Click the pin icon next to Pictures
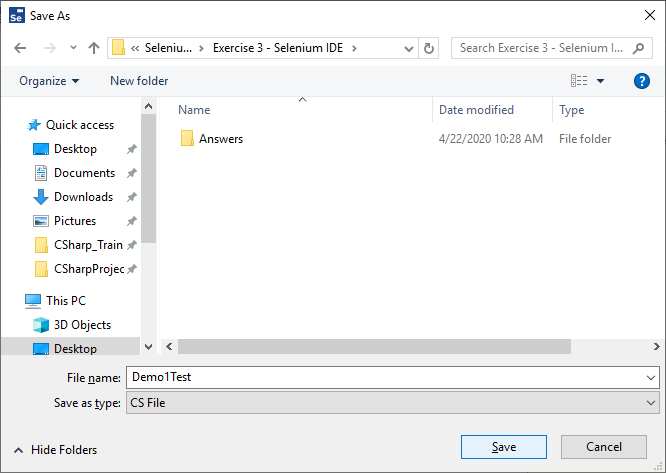 132,221
